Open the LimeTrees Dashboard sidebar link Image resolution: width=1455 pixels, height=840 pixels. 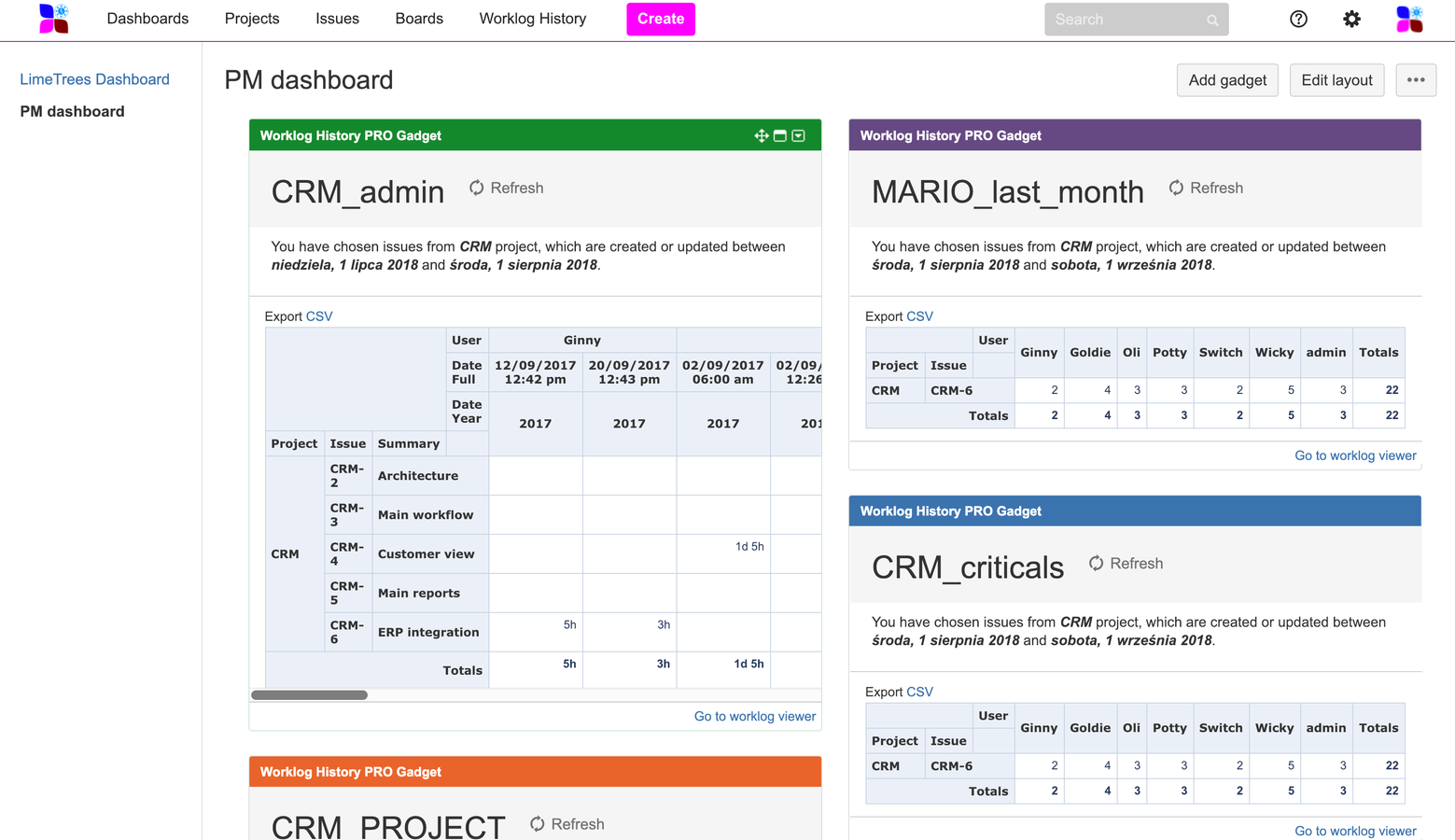tap(94, 79)
